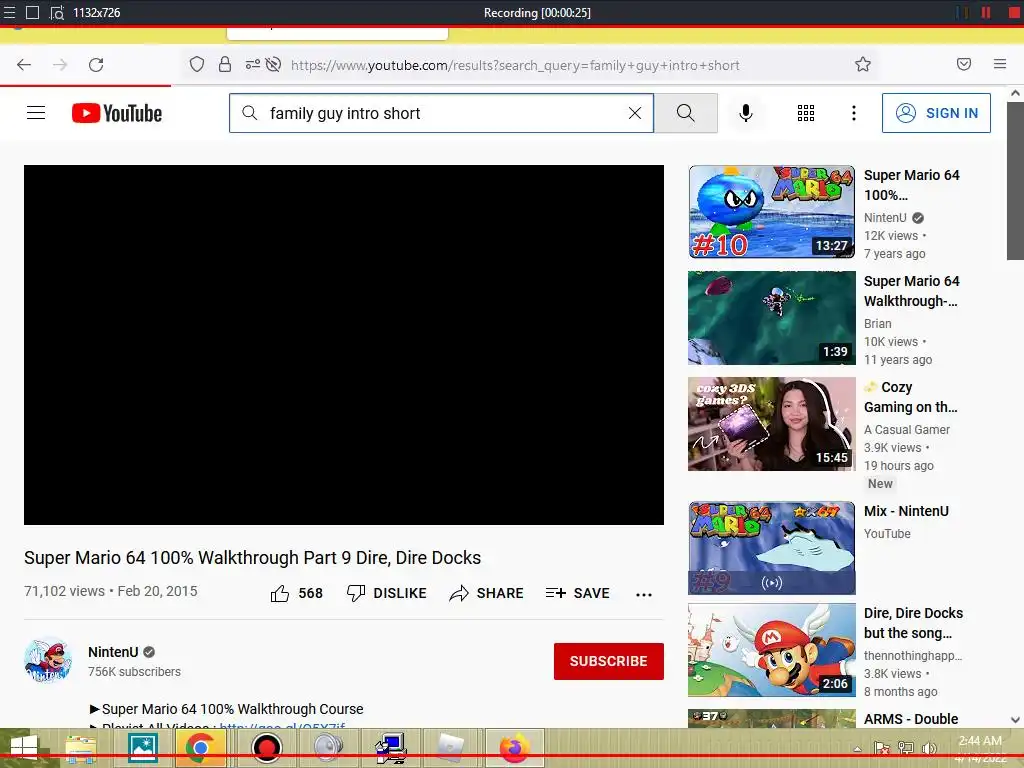Submit search with the magnifier button
This screenshot has width=1024, height=768.
click(x=686, y=113)
